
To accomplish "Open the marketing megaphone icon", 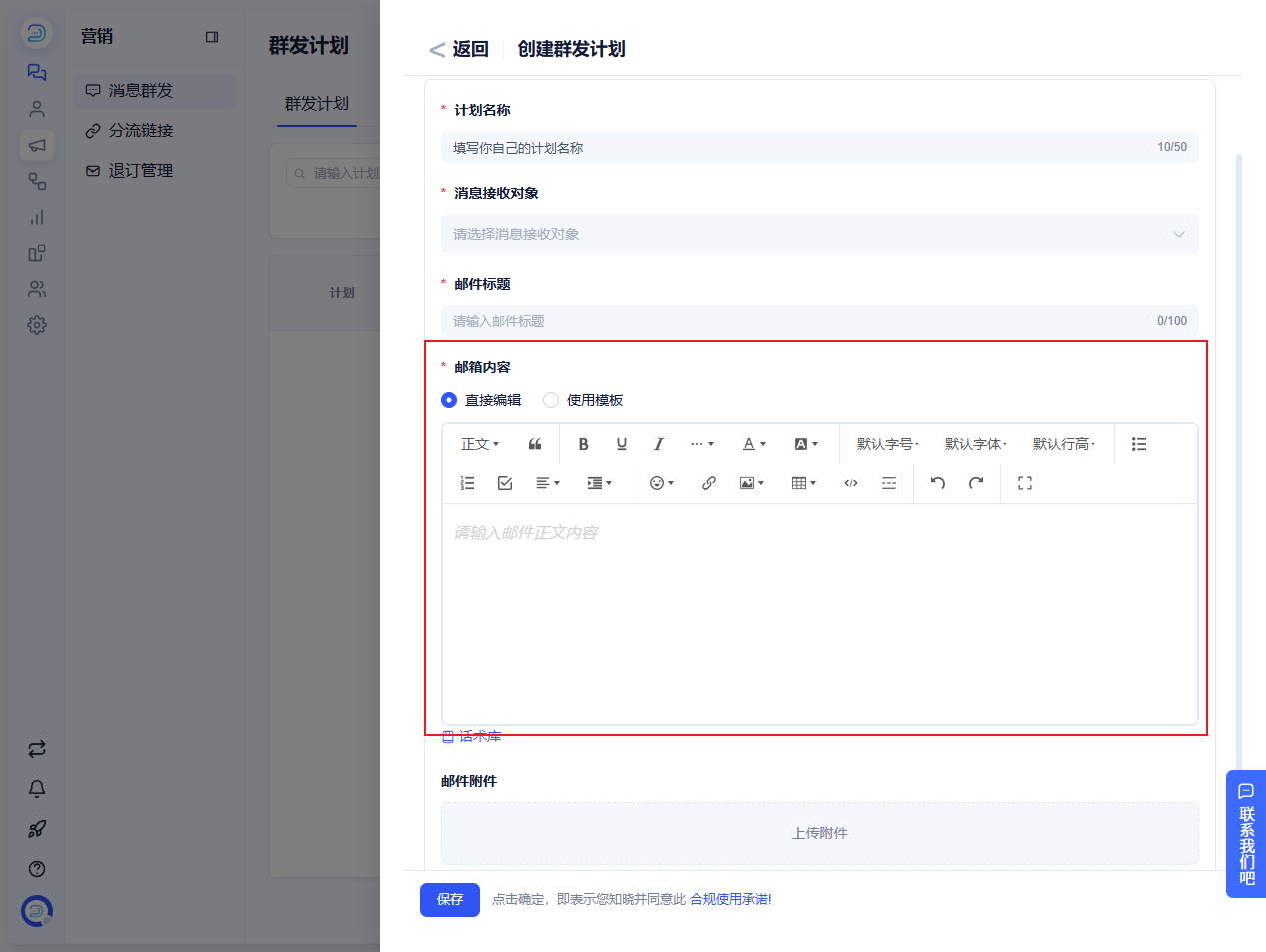I will (x=37, y=145).
